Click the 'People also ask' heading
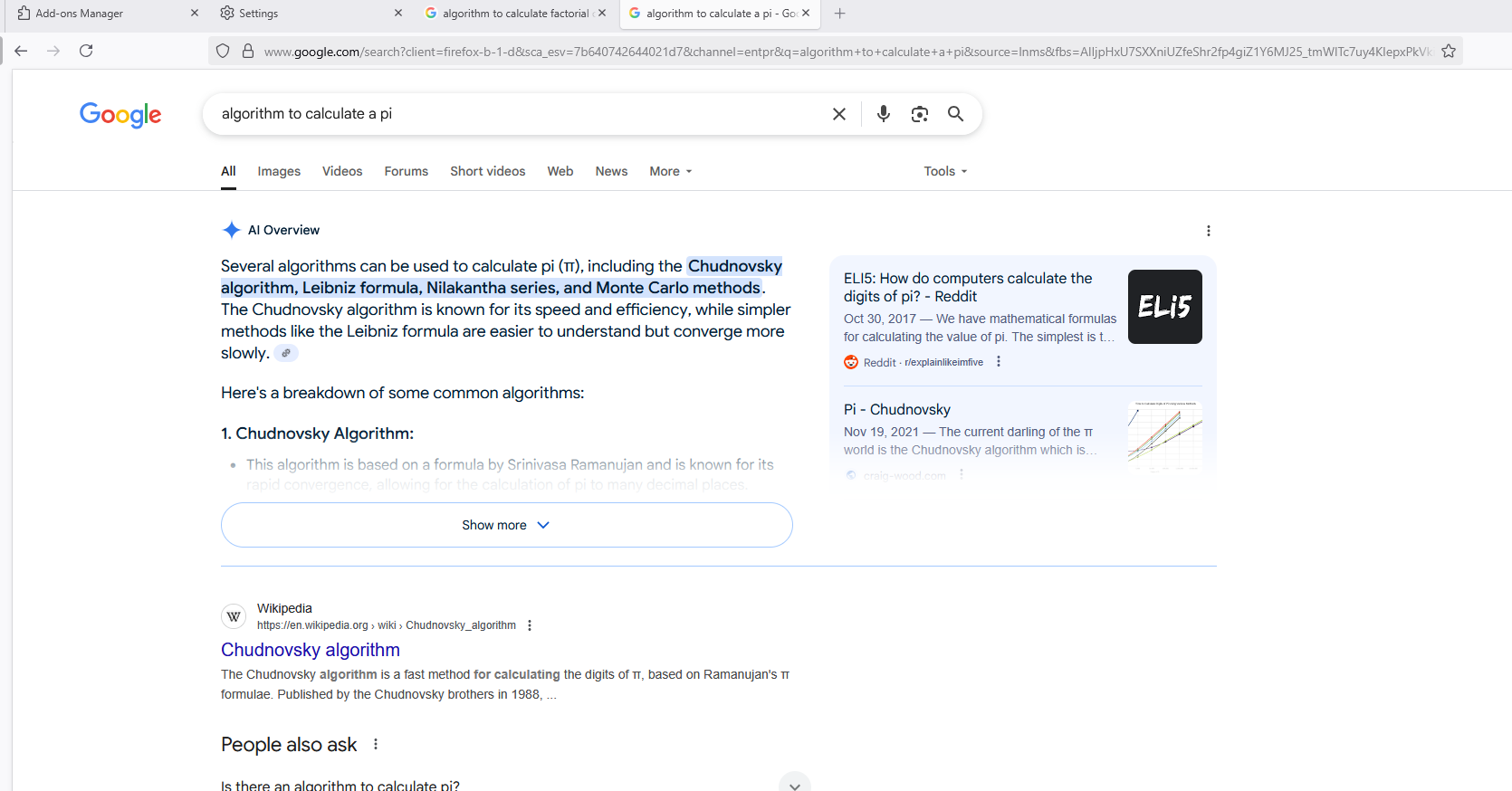This screenshot has height=791, width=1512. click(289, 745)
